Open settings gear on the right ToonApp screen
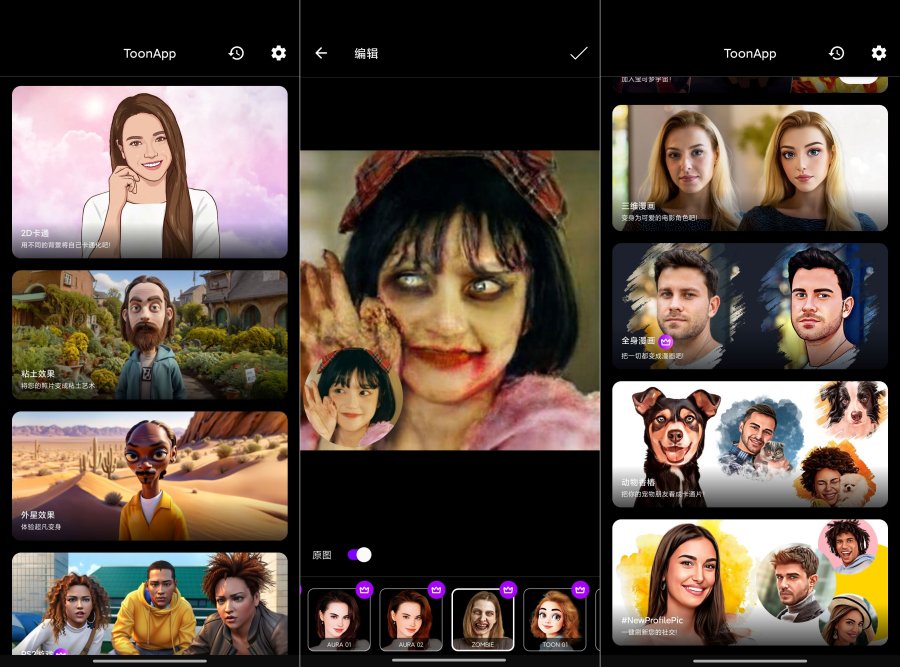Screen dimensions: 900x667 [878, 53]
